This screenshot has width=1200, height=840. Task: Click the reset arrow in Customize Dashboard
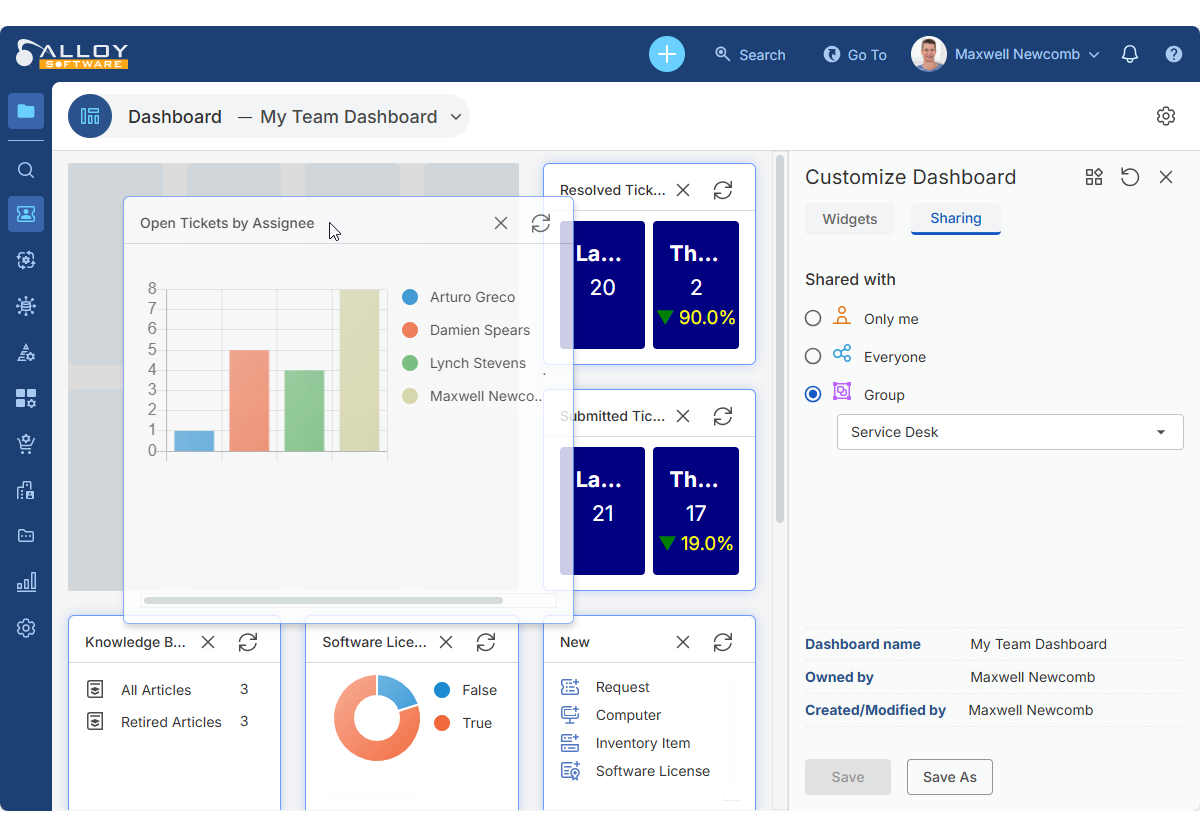tap(1130, 177)
